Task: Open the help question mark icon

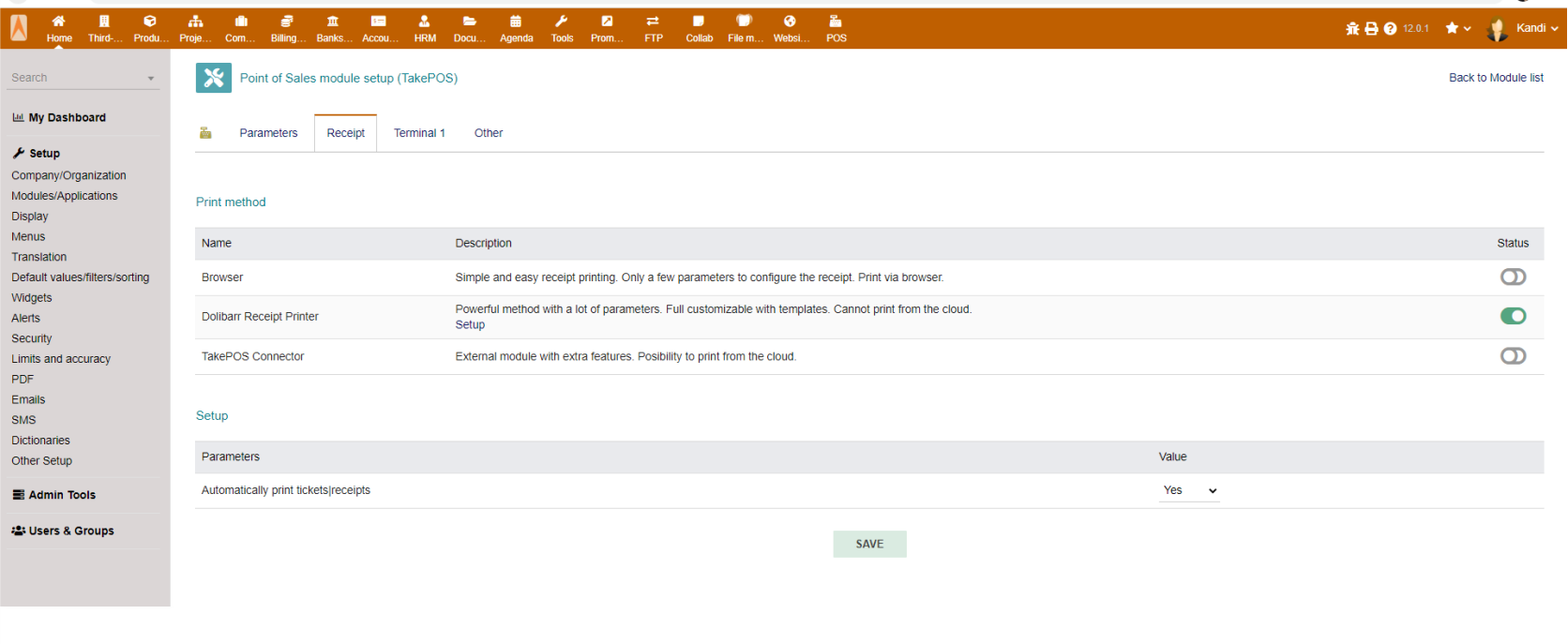Action: point(1390,28)
